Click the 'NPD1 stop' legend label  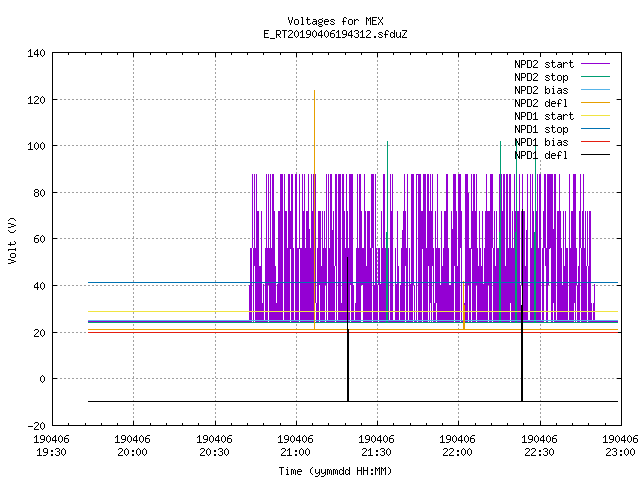click(x=541, y=129)
